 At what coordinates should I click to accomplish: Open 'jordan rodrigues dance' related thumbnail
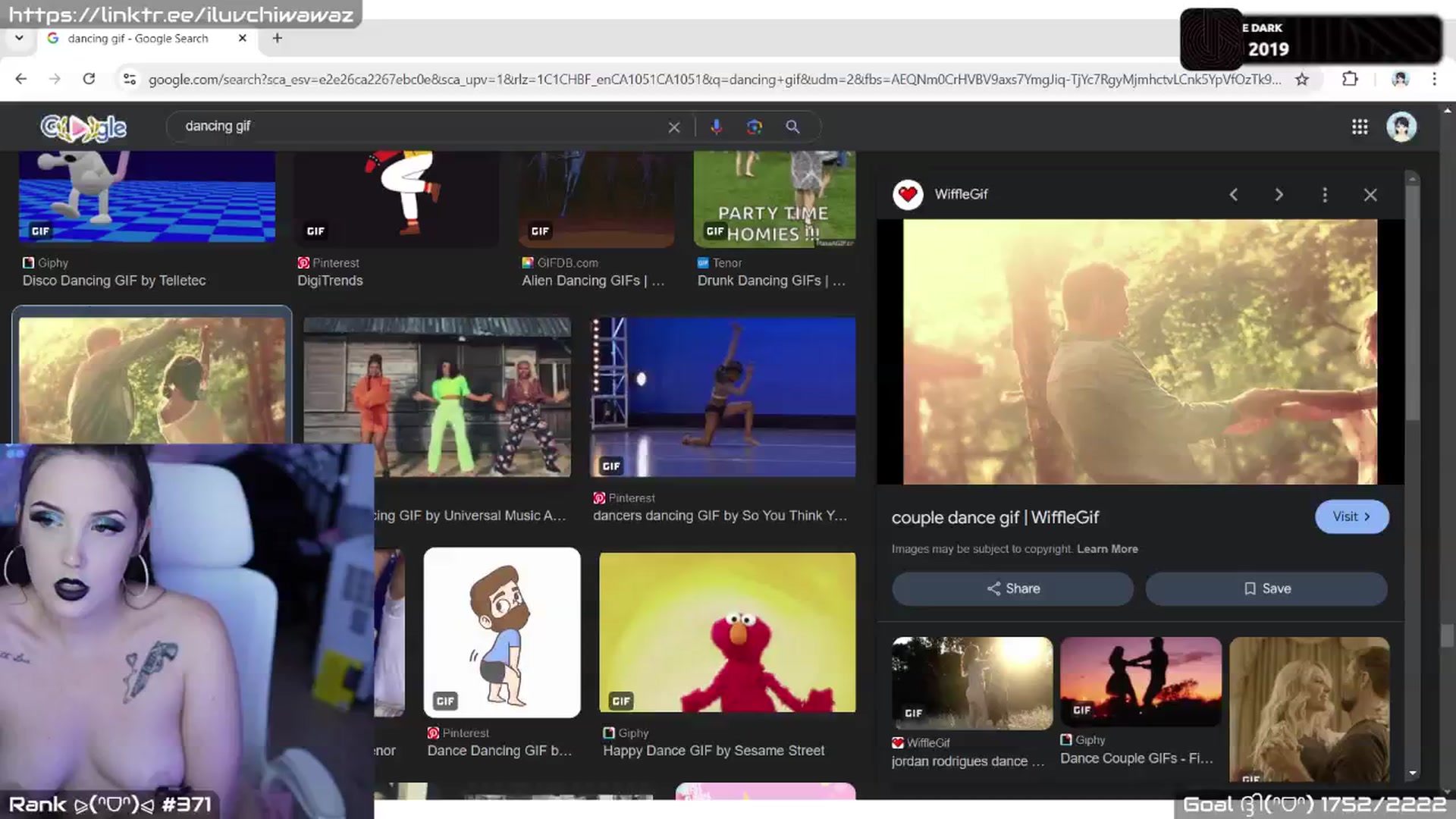click(972, 683)
